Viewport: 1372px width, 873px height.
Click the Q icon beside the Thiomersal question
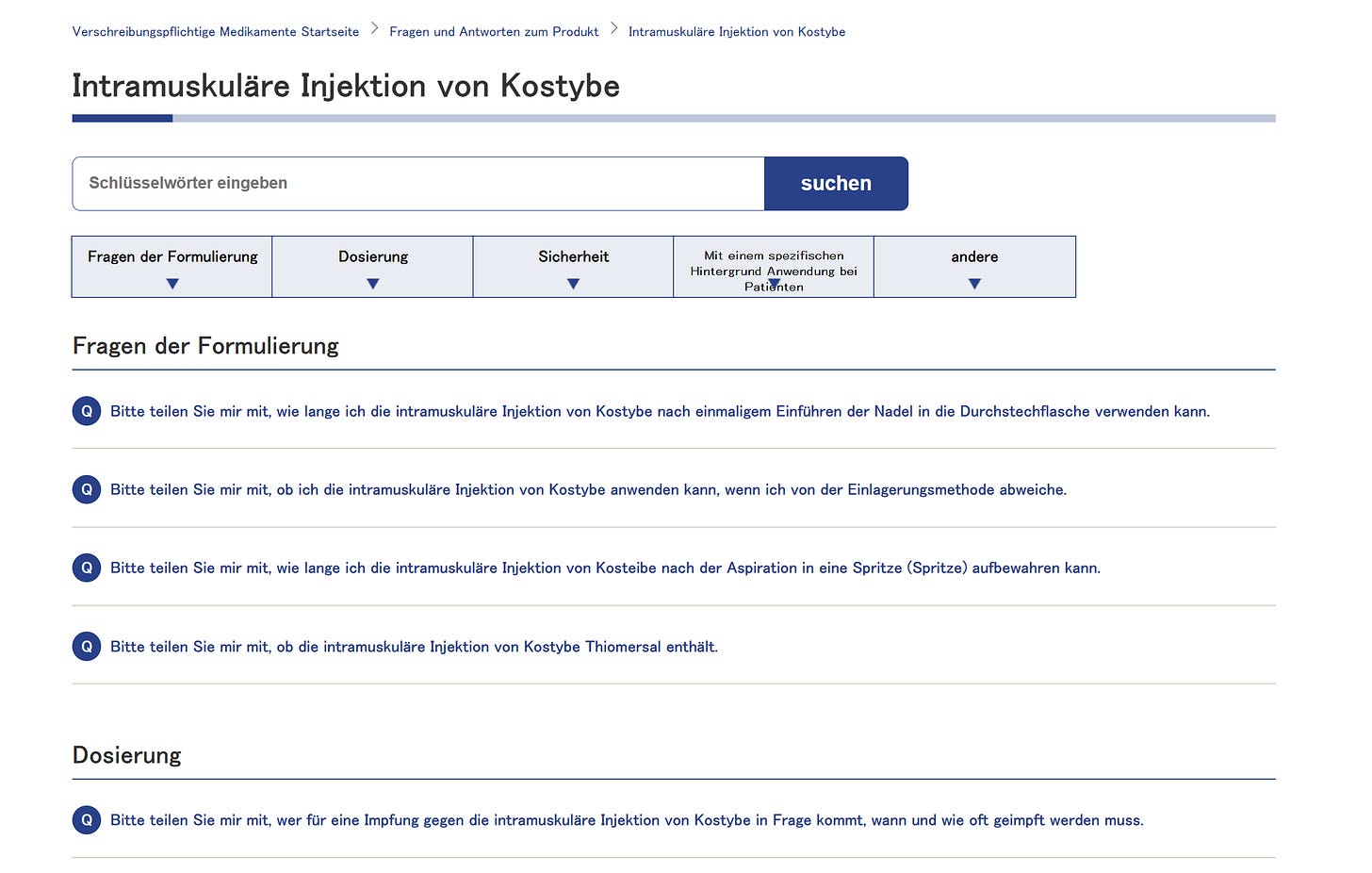pos(87,647)
